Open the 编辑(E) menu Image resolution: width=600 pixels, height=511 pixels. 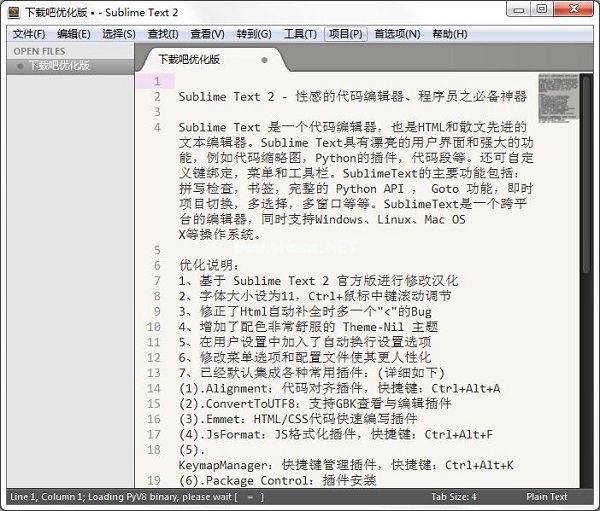(x=74, y=34)
